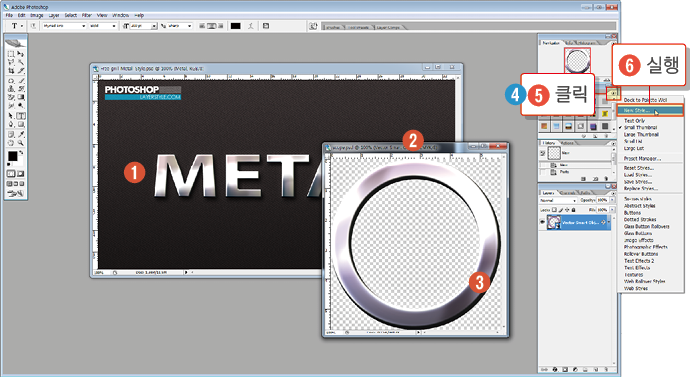Toggle the text orientation button
The height and width of the screenshot is (377, 690).
pos(33,26)
